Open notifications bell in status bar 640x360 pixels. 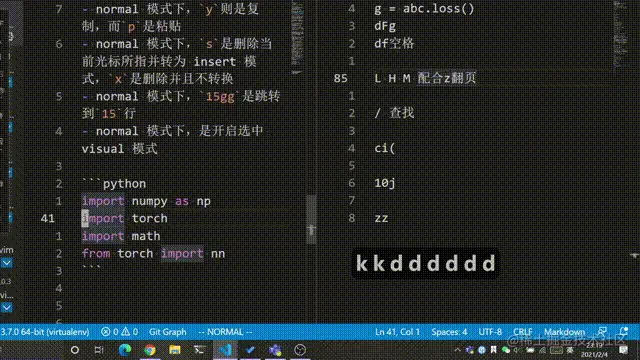pyautogui.click(x=623, y=331)
